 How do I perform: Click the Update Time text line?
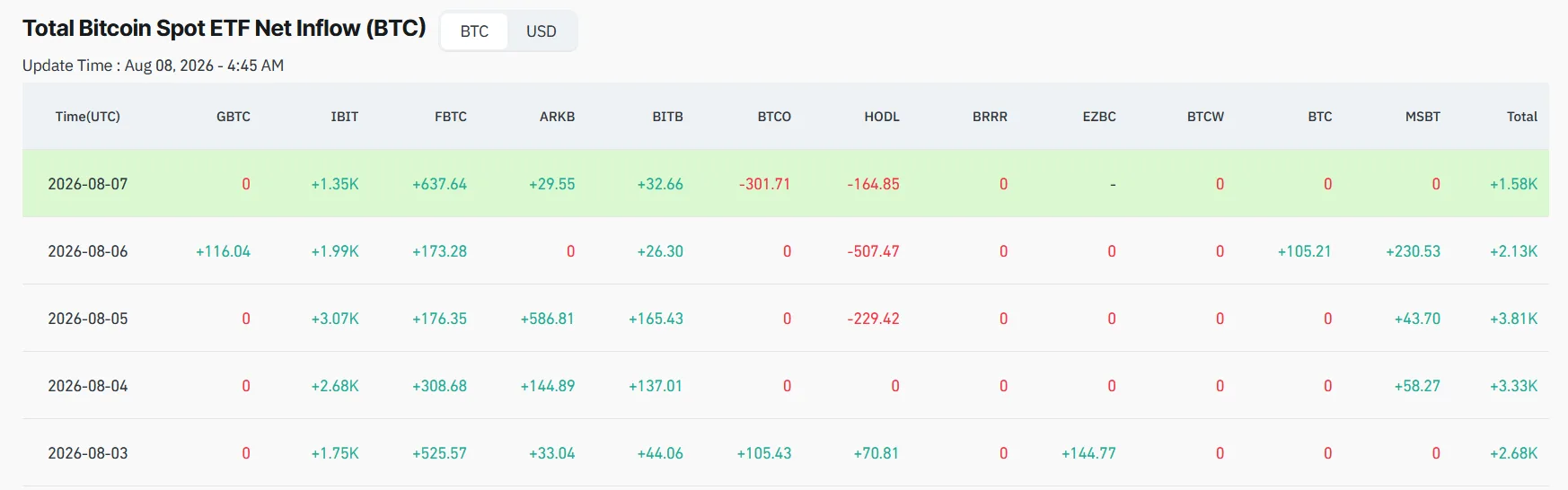click(x=153, y=66)
